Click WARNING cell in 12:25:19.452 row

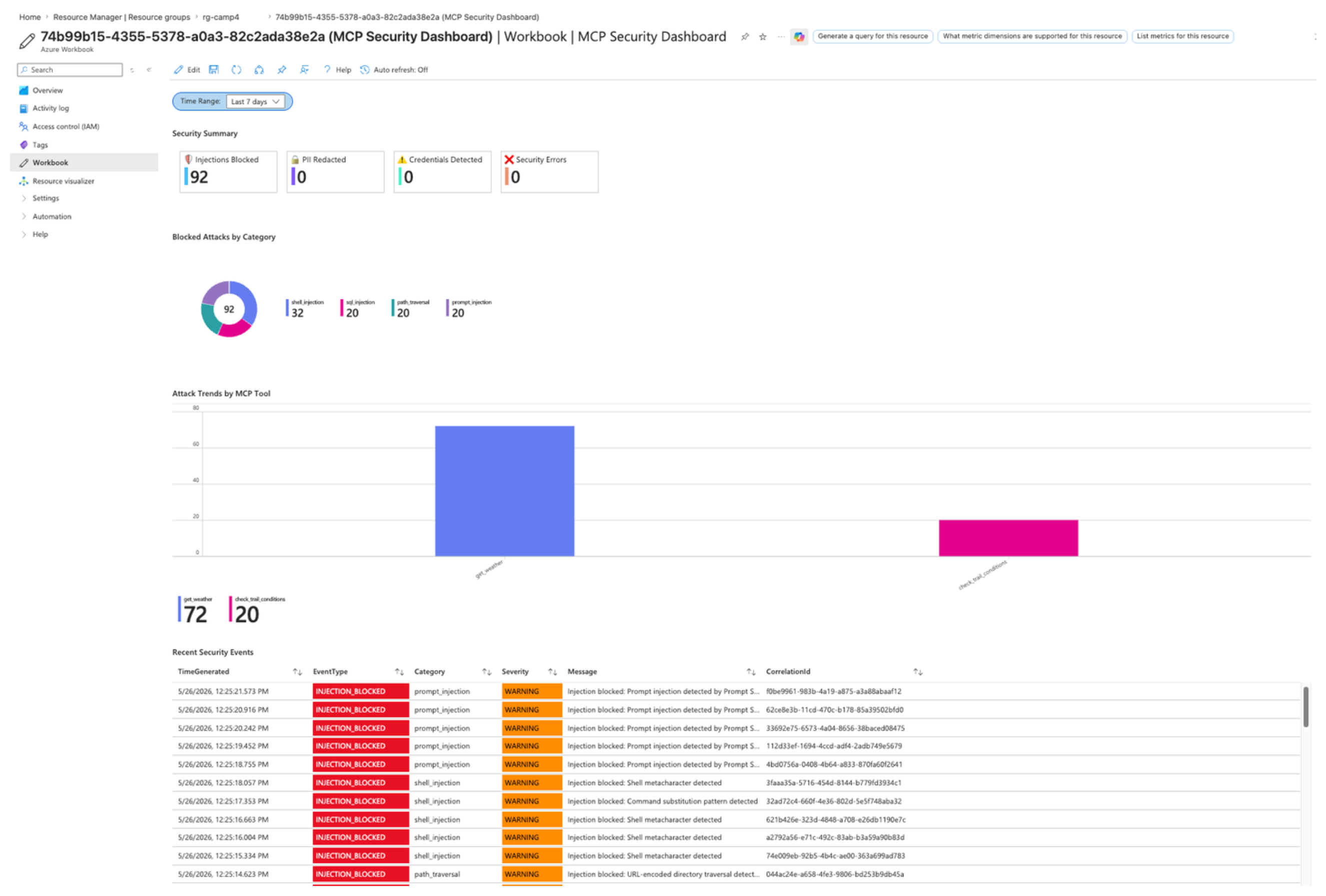click(x=532, y=745)
